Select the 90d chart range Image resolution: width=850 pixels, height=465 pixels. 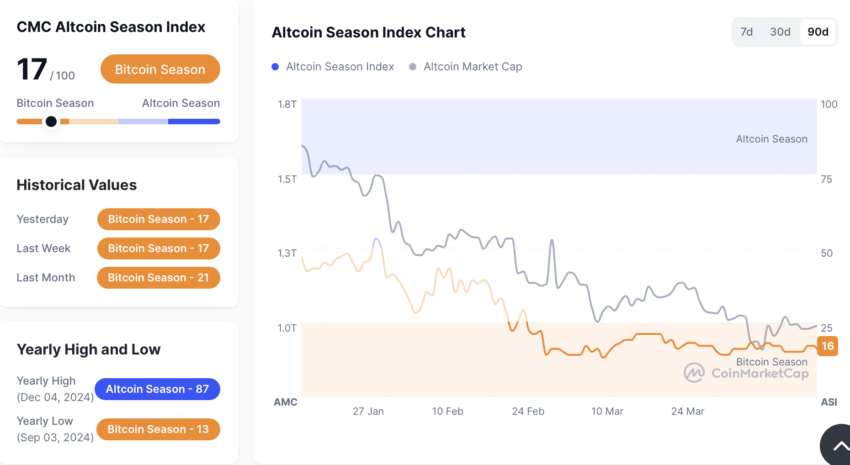click(817, 32)
